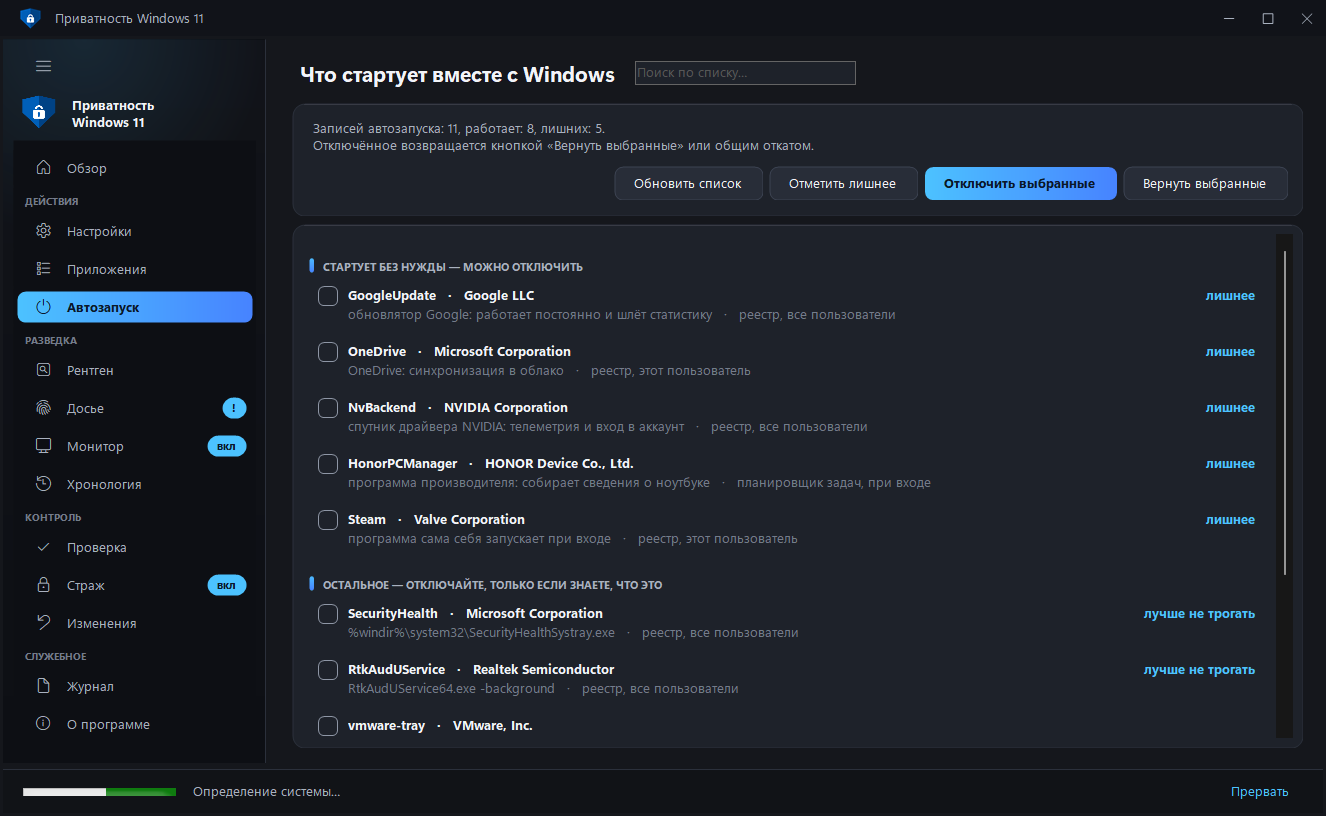1326x816 pixels.
Task: Select the NvBackend checkbox
Action: (328, 408)
